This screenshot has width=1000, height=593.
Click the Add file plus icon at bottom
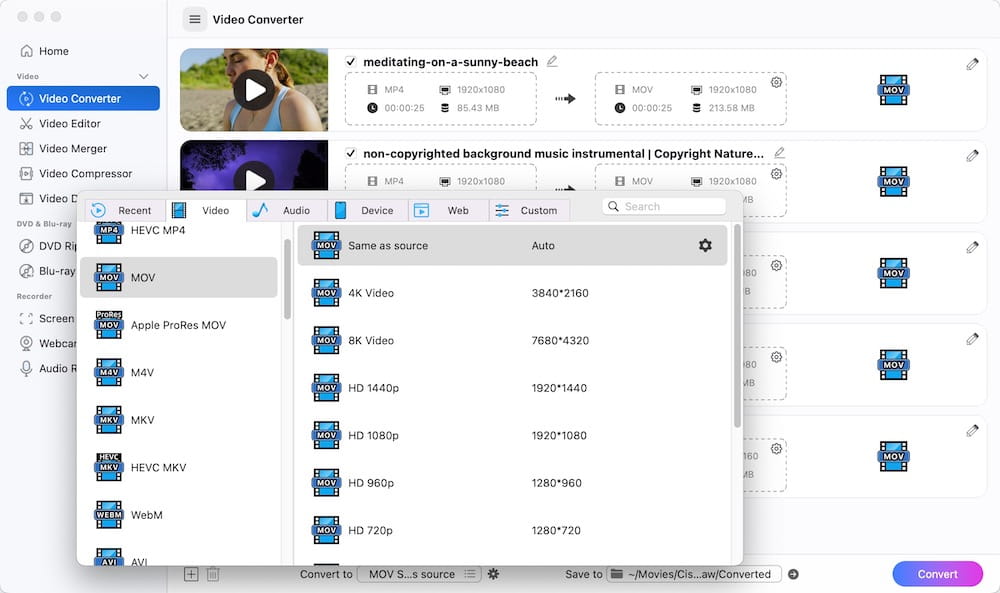coord(191,574)
